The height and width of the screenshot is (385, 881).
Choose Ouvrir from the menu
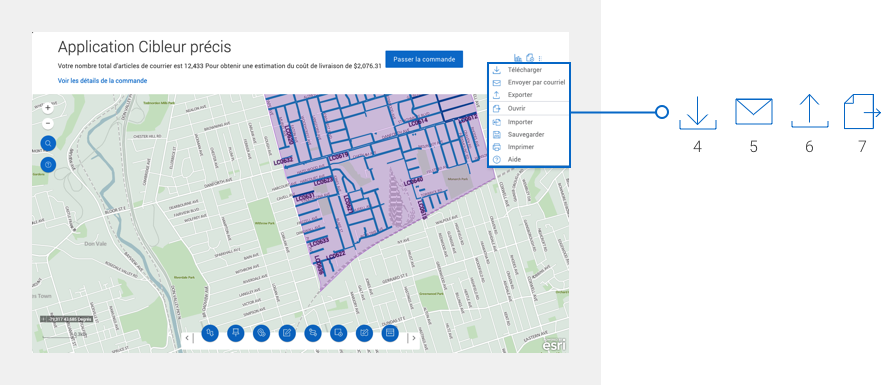tap(529, 108)
